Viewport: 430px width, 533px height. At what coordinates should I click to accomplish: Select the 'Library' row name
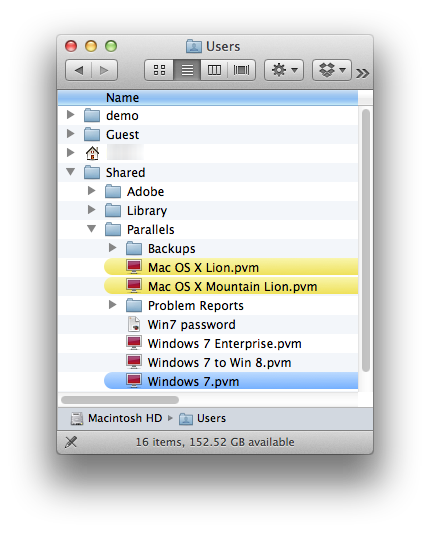tap(147, 211)
